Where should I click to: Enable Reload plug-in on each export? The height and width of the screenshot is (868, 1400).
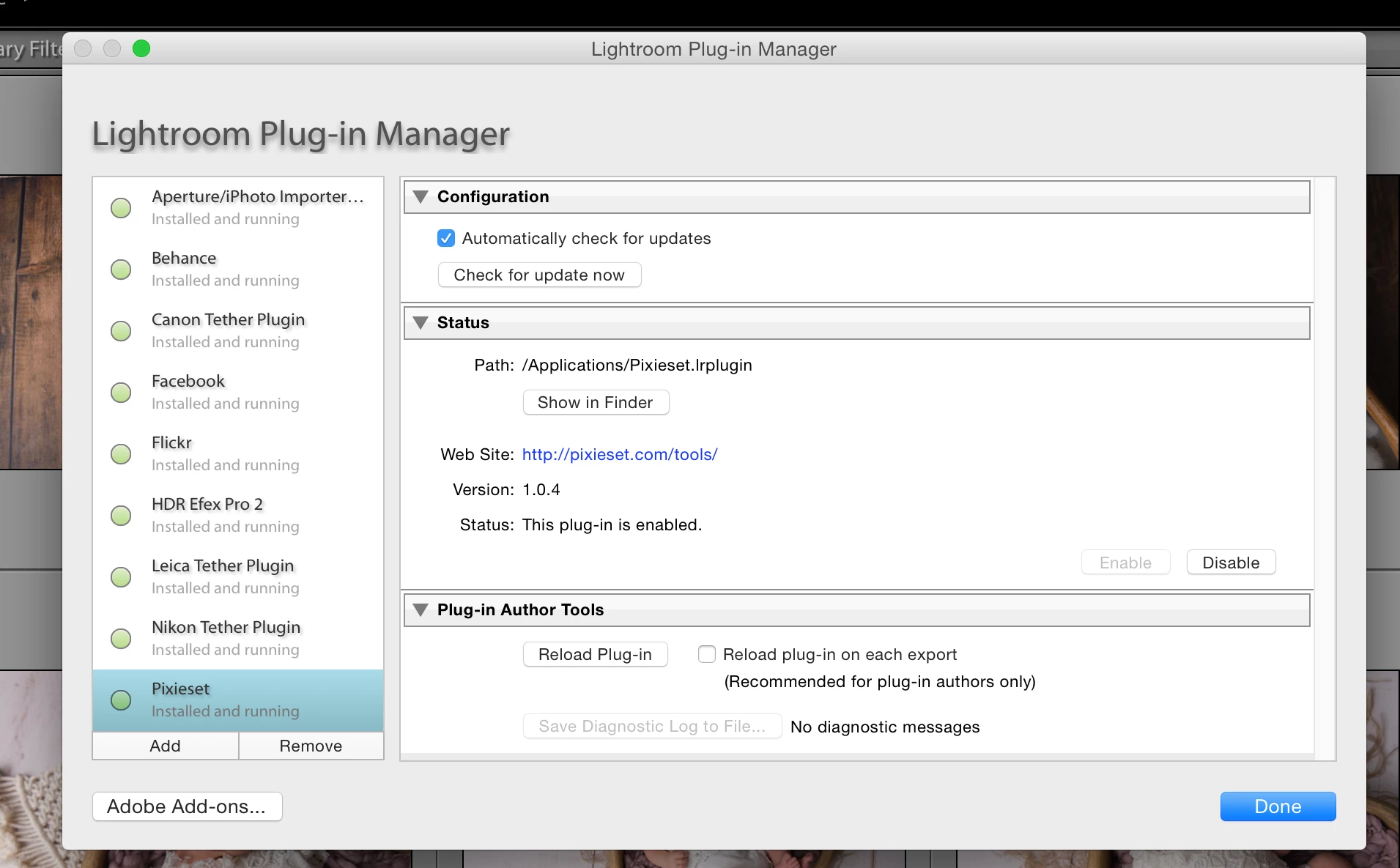707,654
